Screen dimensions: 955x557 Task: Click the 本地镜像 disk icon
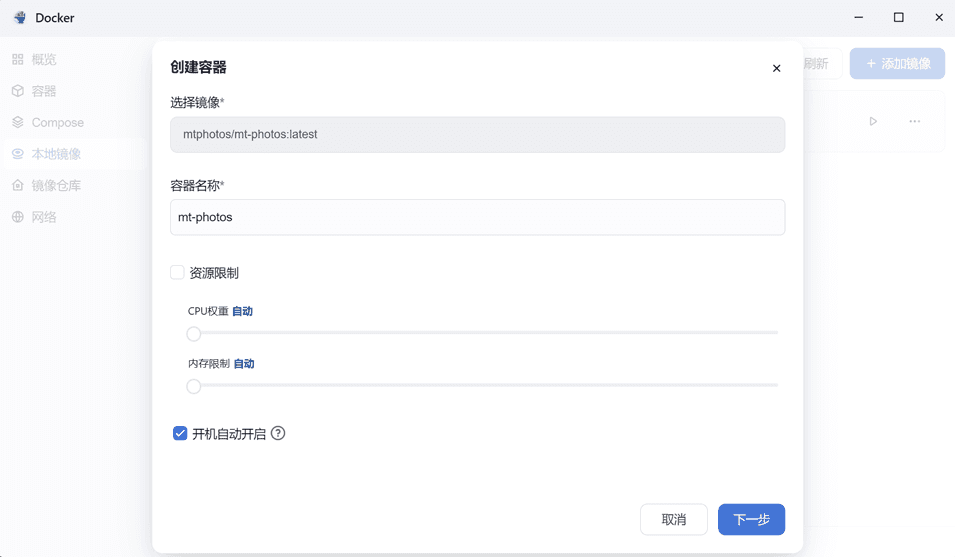click(18, 154)
